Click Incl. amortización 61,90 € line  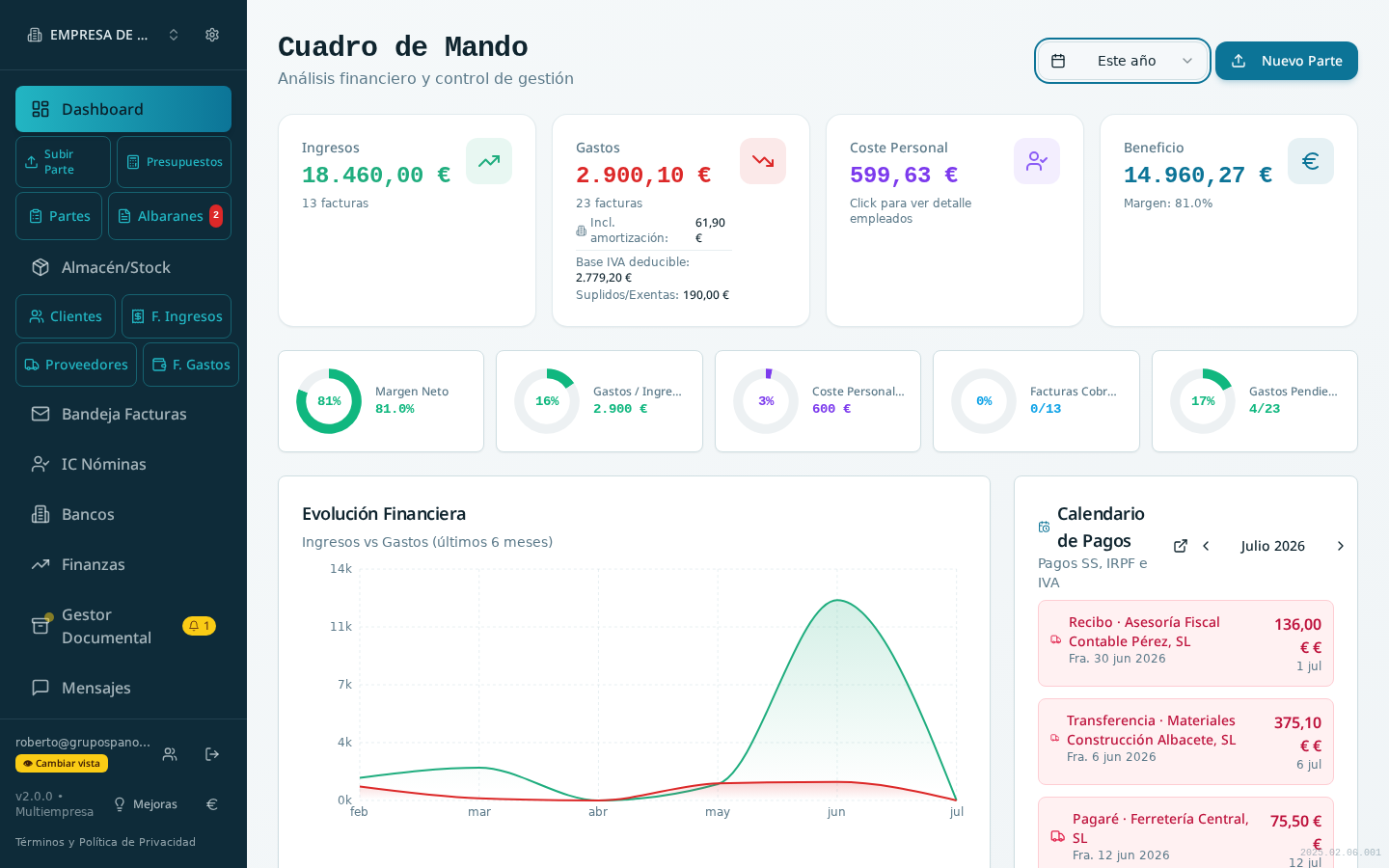[654, 231]
